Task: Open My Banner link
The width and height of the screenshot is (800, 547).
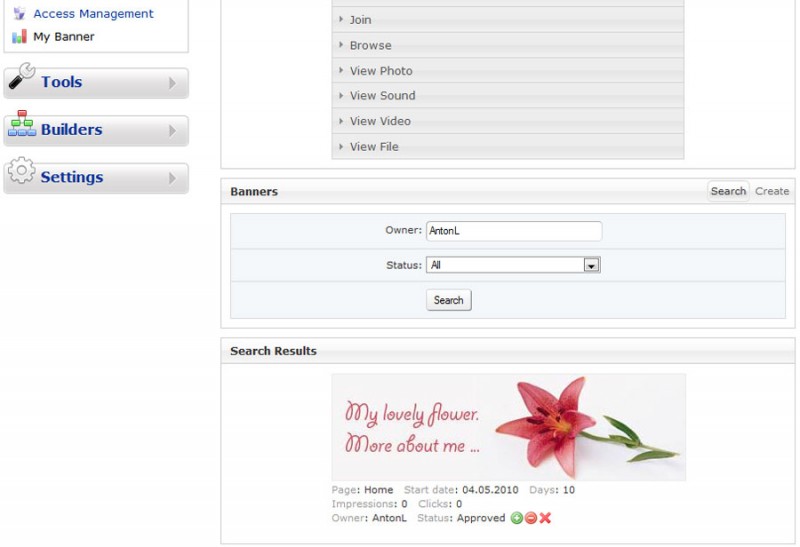Action: [64, 37]
